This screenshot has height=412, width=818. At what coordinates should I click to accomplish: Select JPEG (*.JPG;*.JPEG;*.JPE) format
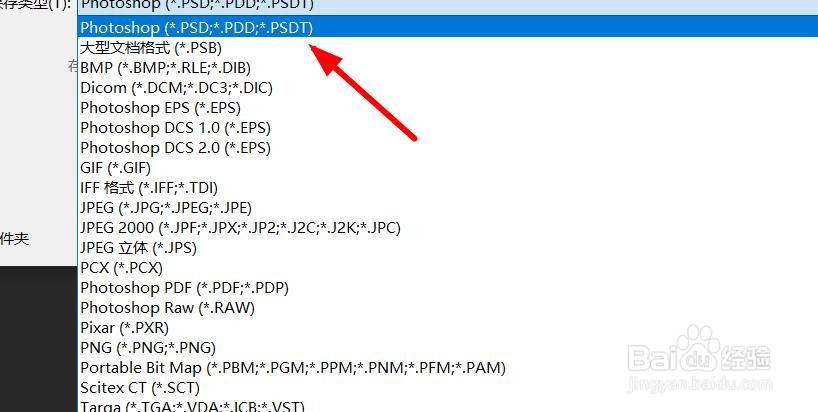click(x=448, y=208)
